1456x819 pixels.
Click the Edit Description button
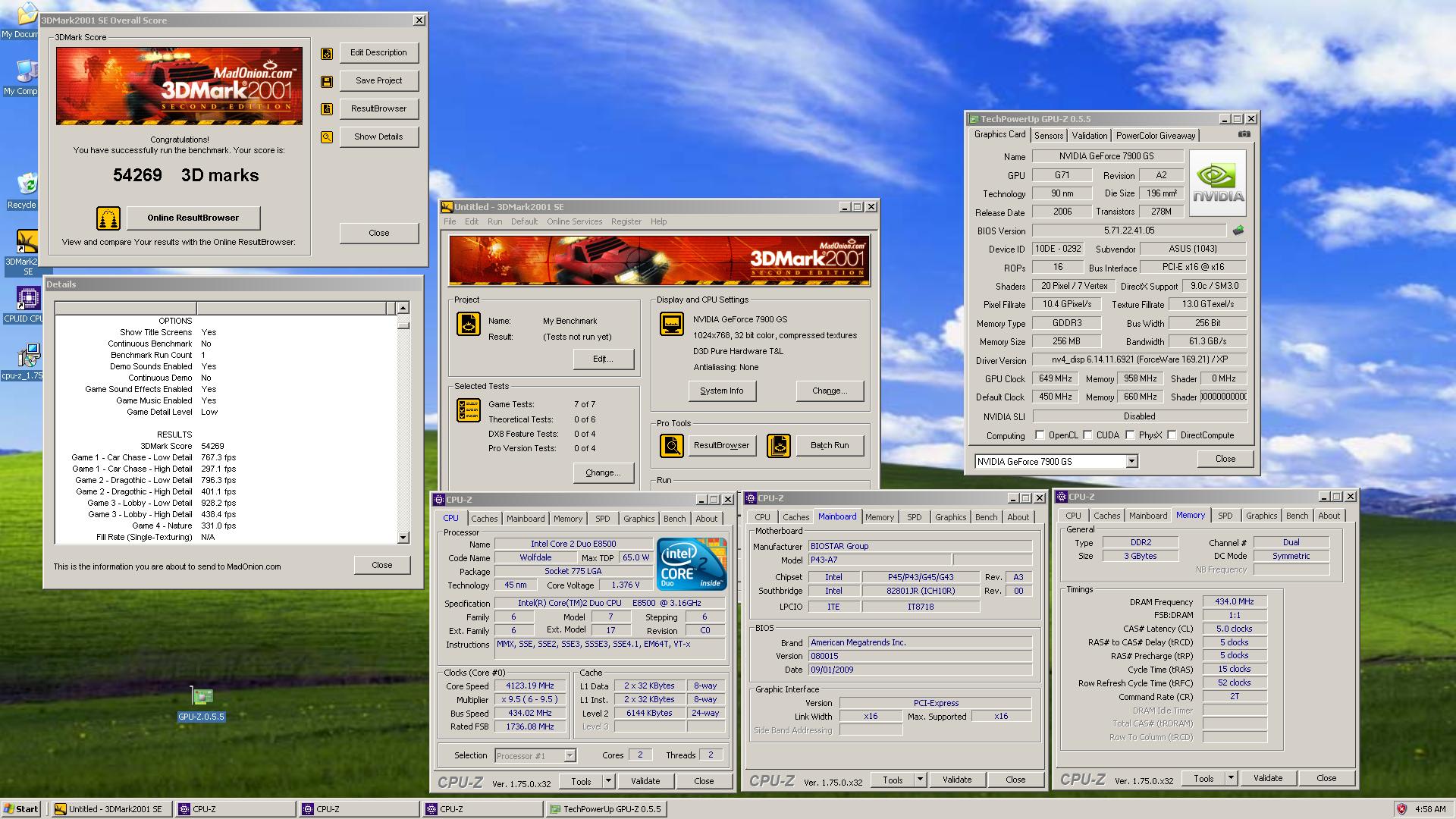378,53
